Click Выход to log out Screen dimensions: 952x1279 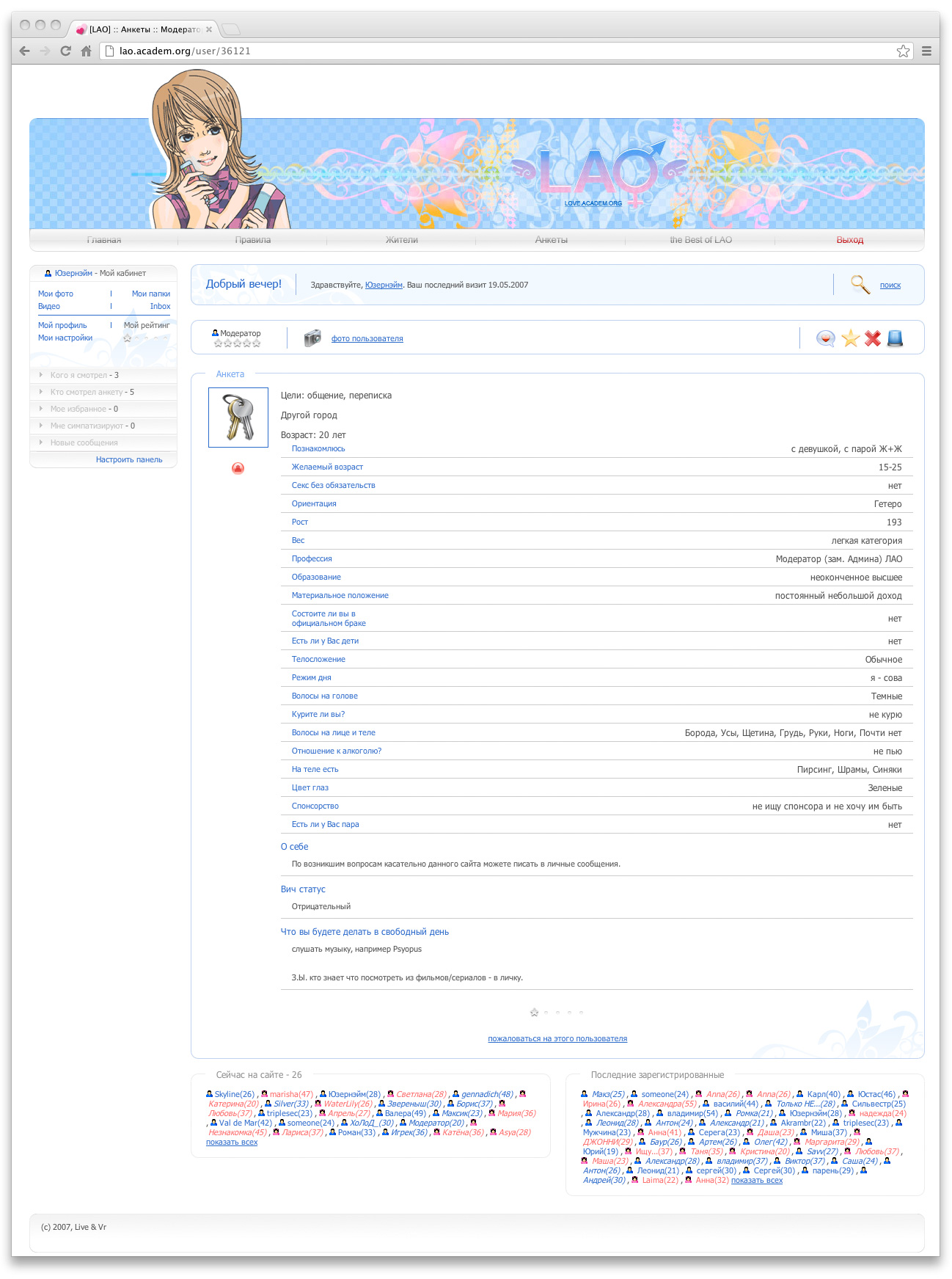(850, 240)
